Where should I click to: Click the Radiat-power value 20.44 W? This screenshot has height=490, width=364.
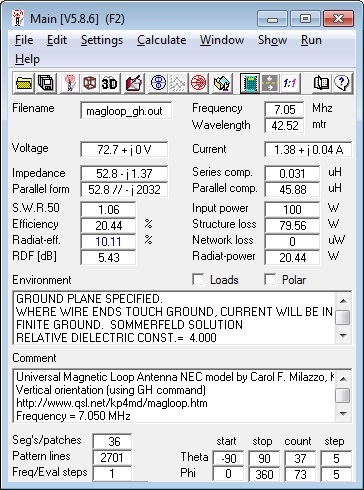[292, 257]
